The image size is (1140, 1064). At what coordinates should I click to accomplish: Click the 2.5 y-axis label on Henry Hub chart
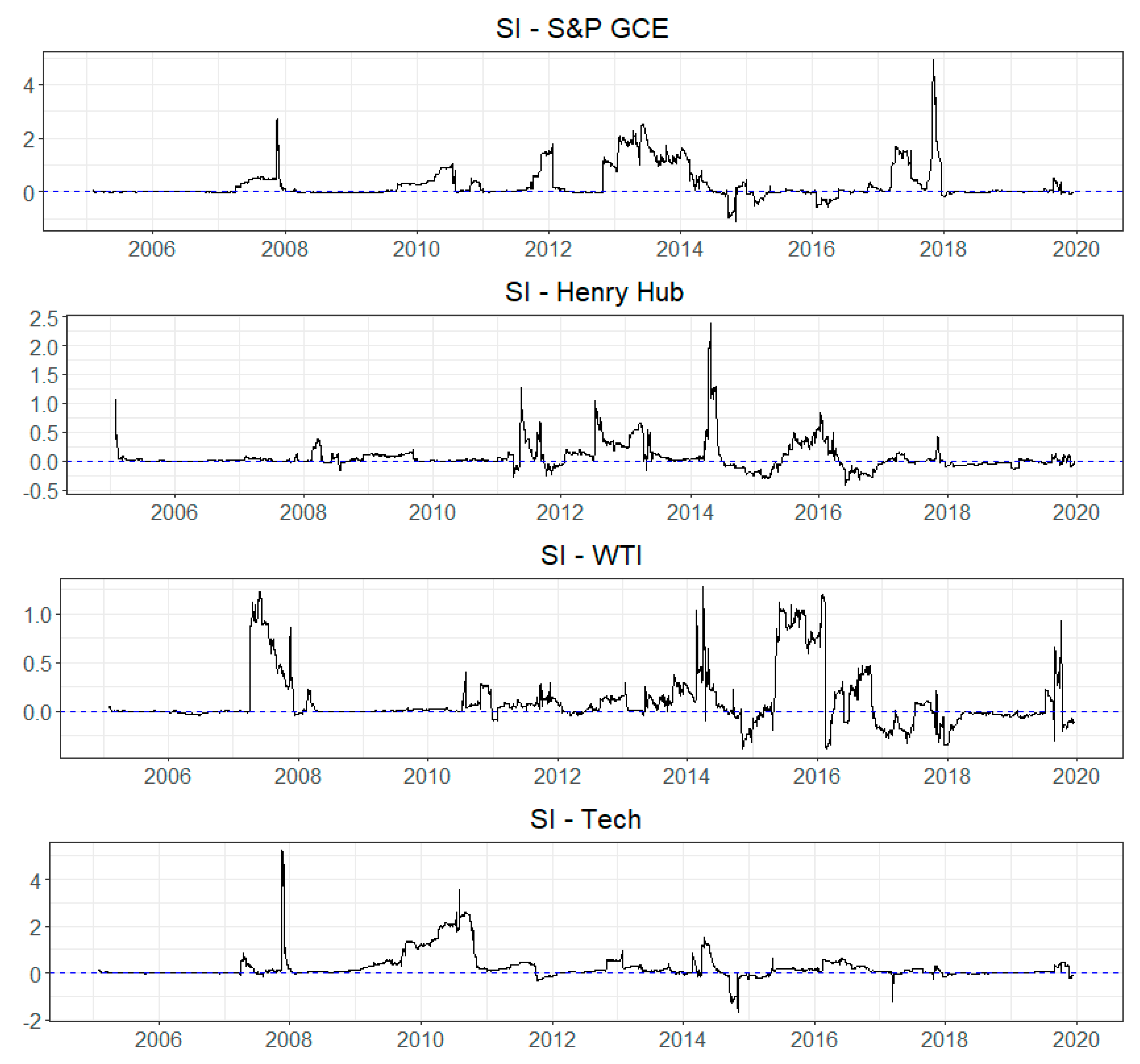point(44,319)
